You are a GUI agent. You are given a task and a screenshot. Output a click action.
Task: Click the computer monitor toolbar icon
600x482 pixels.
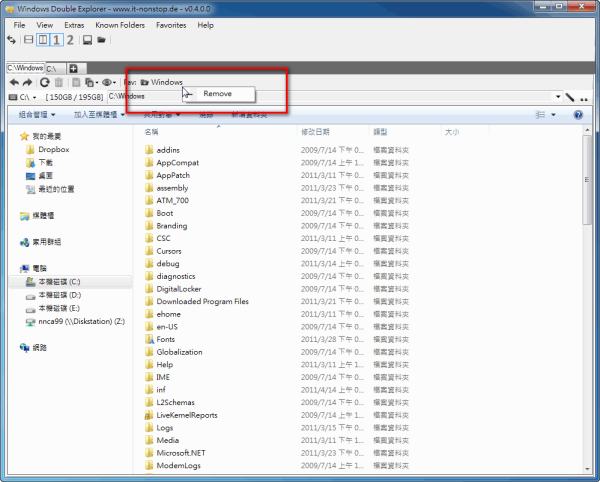coord(87,40)
